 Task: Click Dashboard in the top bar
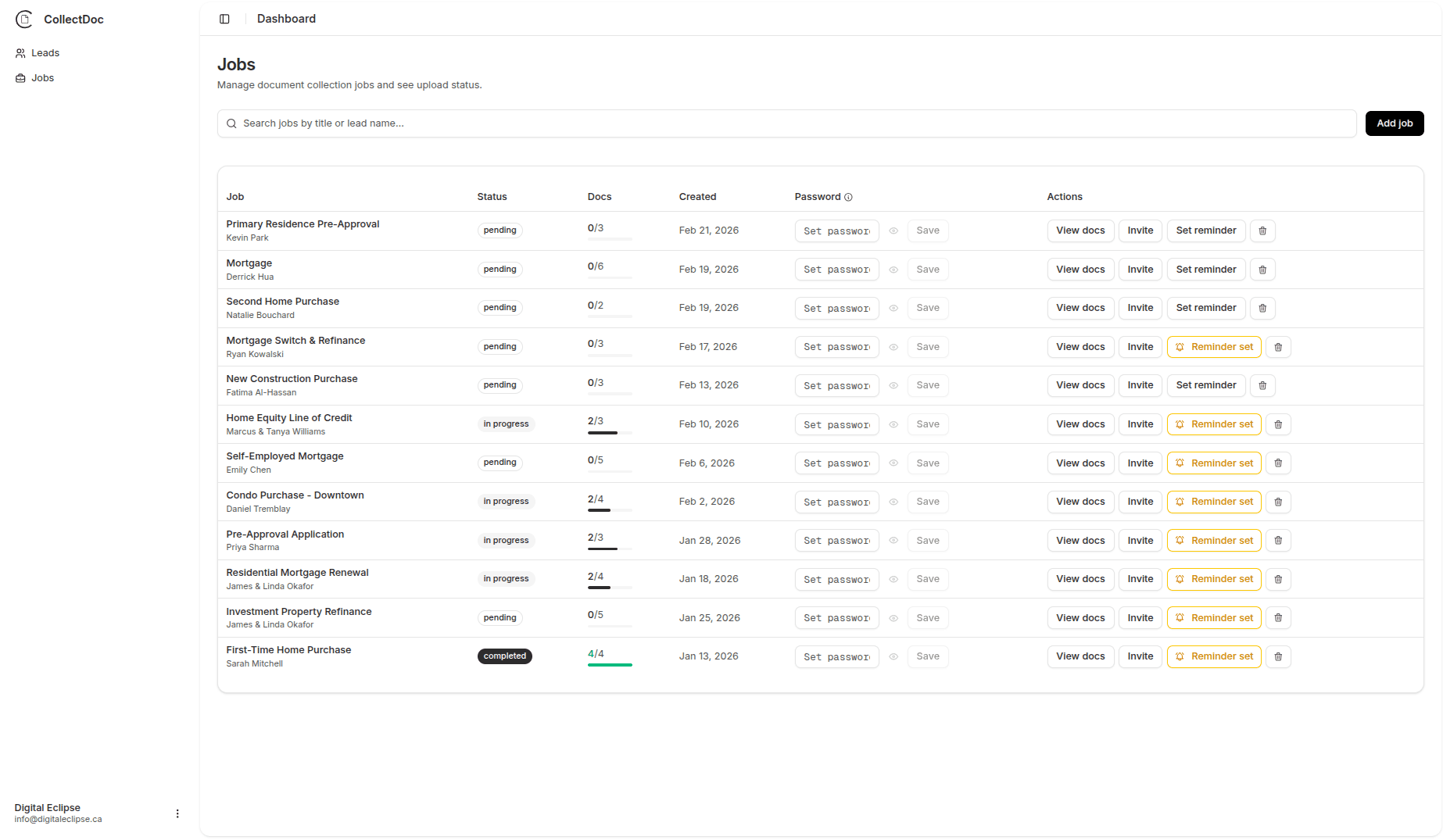286,18
